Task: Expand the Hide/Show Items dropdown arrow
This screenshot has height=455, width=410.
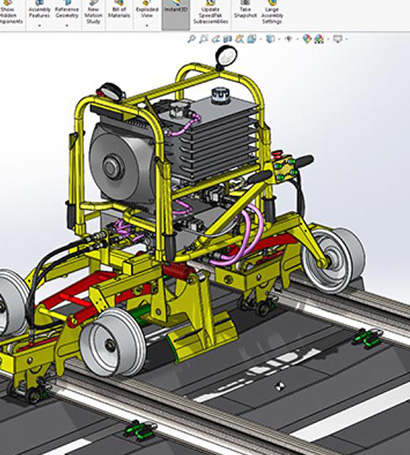Action: [x=297, y=39]
